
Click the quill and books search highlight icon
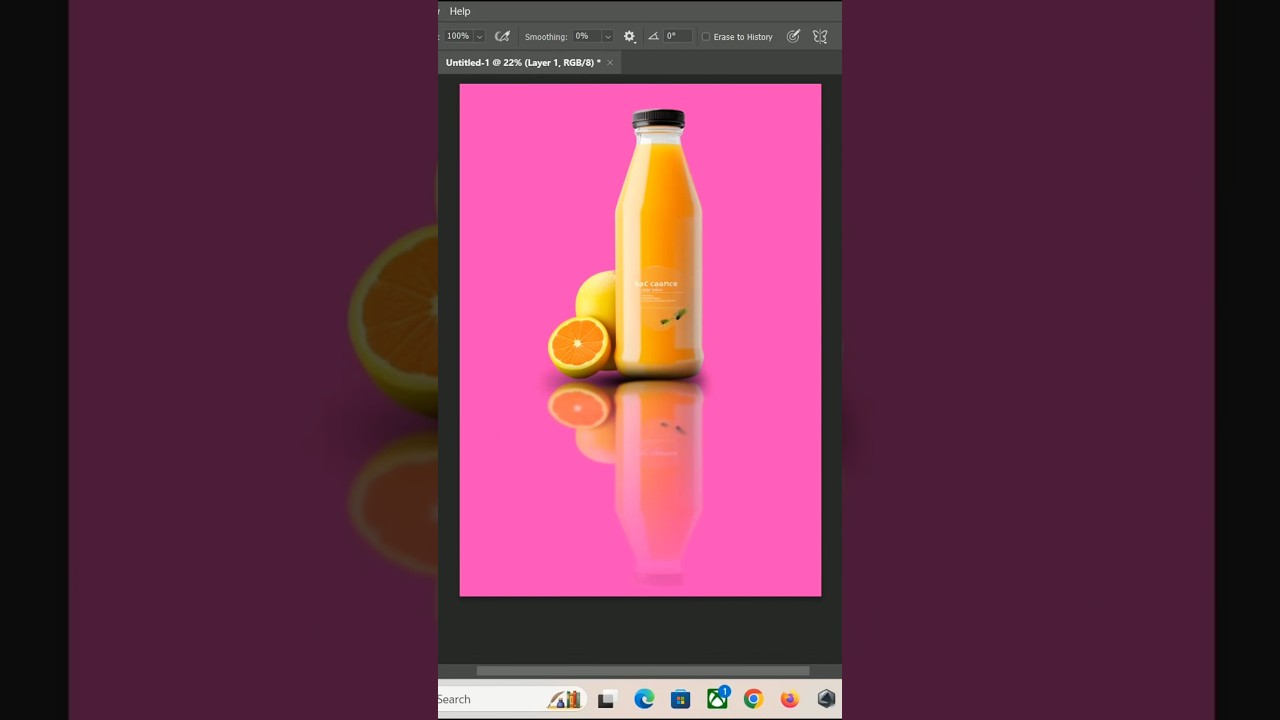(x=565, y=699)
